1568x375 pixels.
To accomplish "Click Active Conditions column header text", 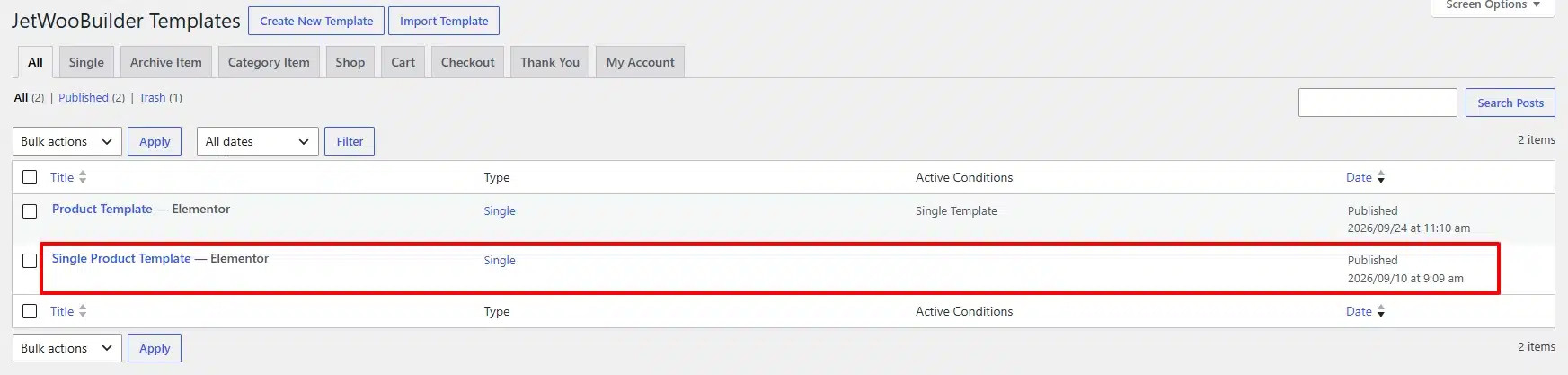I will pos(964,177).
